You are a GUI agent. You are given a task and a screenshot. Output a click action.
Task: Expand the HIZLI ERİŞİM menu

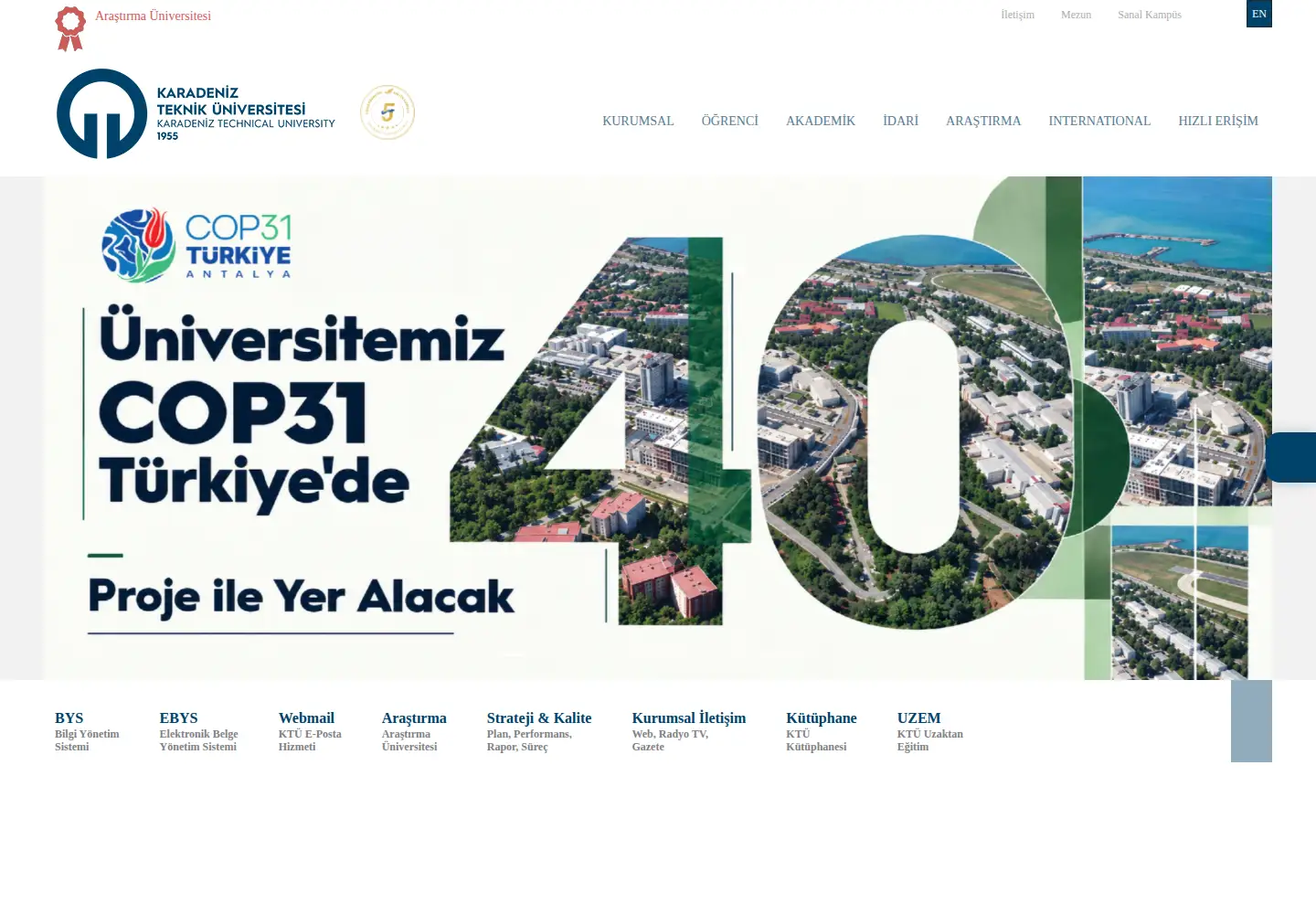(x=1218, y=121)
